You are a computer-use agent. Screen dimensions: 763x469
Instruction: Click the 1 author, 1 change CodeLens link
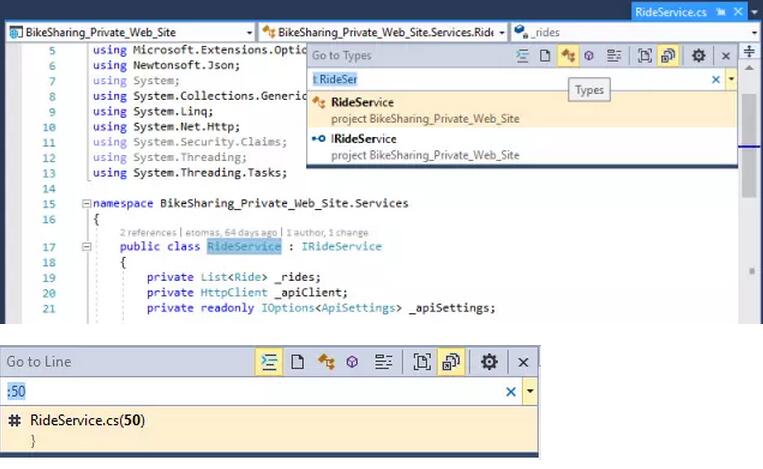click(327, 233)
